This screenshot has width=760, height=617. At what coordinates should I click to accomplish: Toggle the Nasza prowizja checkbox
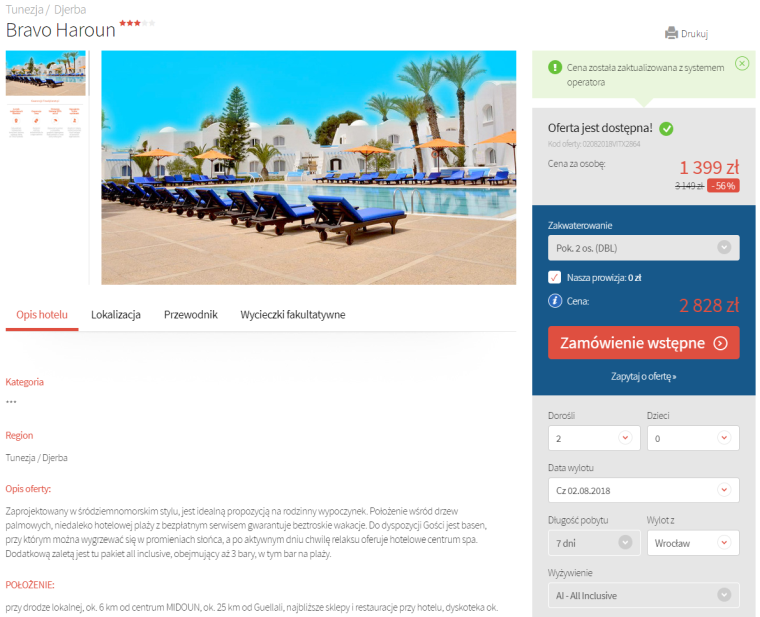[554, 277]
